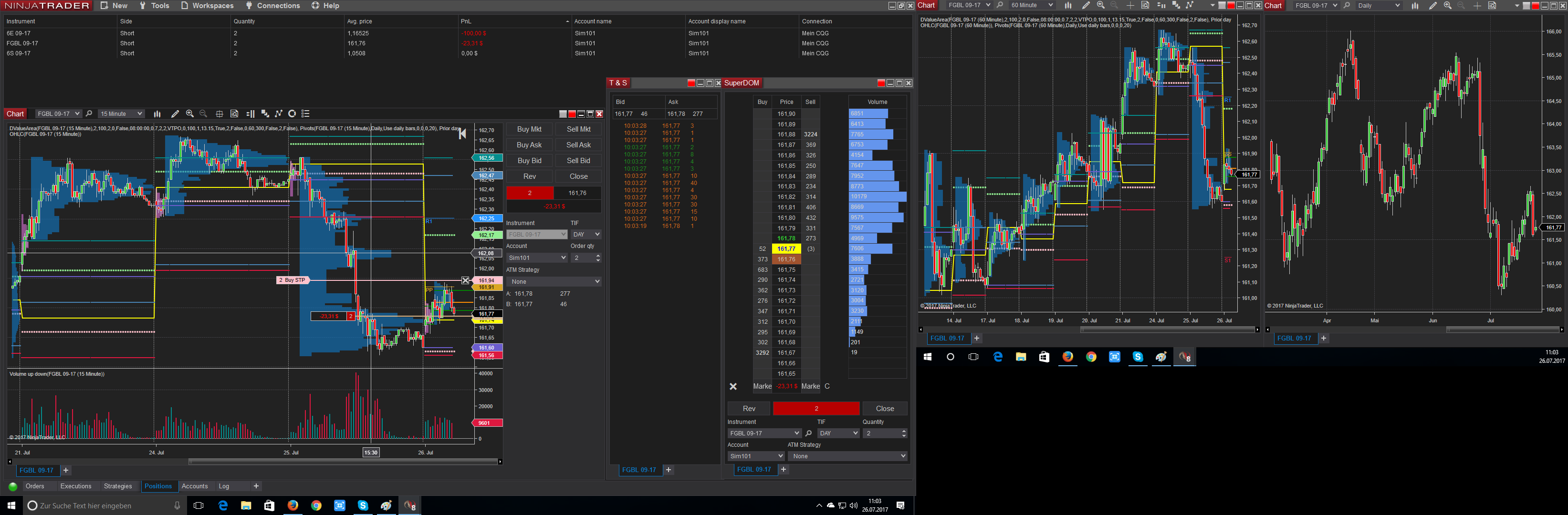Click the instrument search magnifier in the 15 Minute chart

(x=89, y=113)
